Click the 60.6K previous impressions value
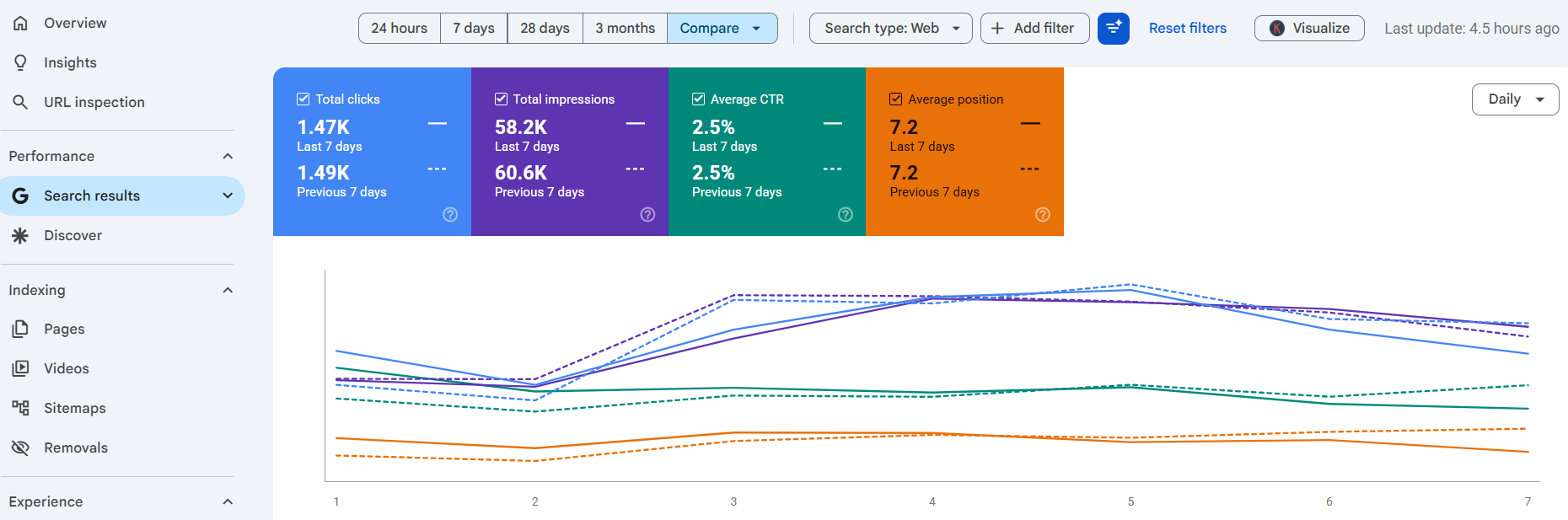Screen dimensions: 1568x520 521,173
